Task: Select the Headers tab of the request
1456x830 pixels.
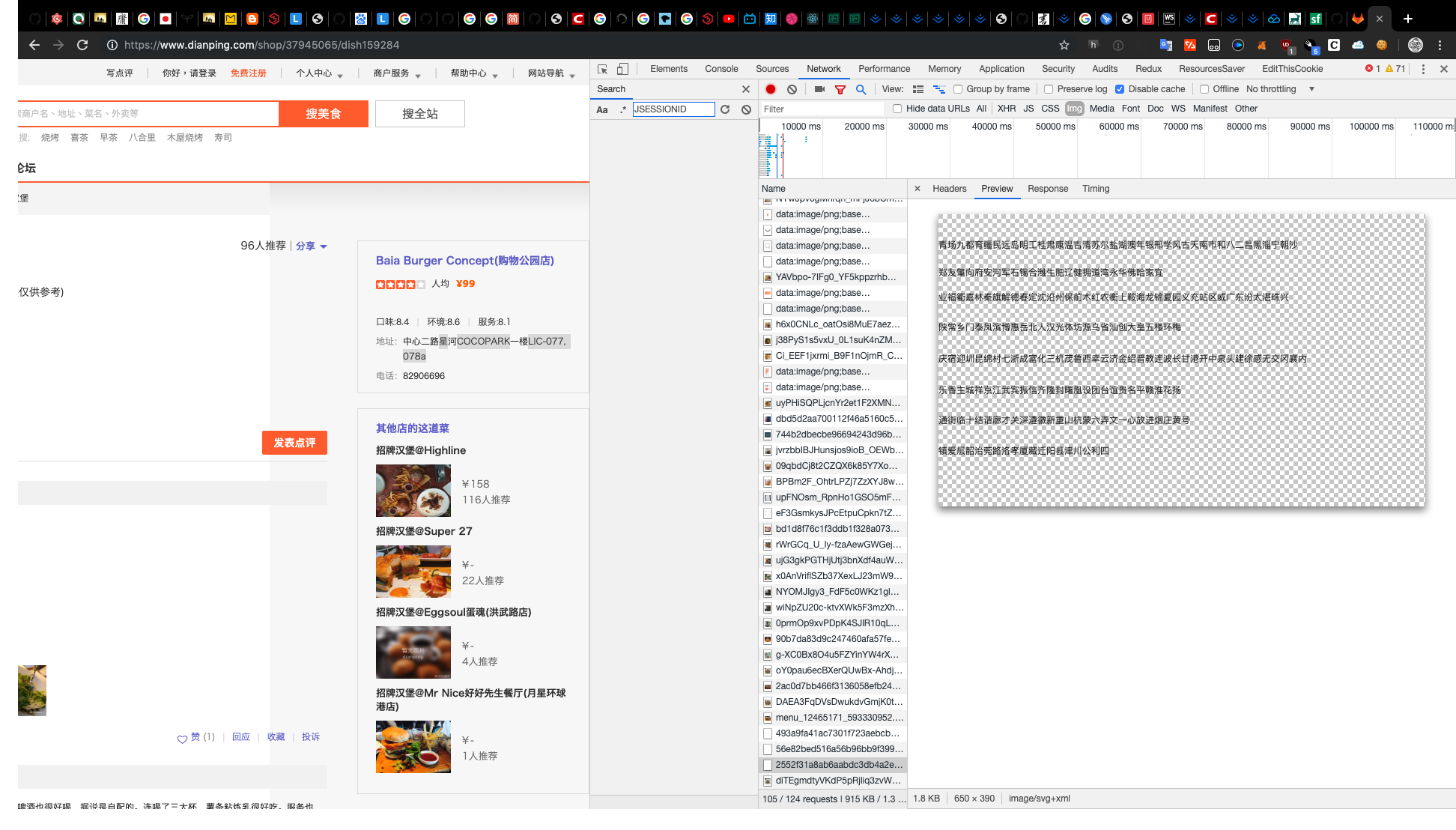Action: [950, 189]
